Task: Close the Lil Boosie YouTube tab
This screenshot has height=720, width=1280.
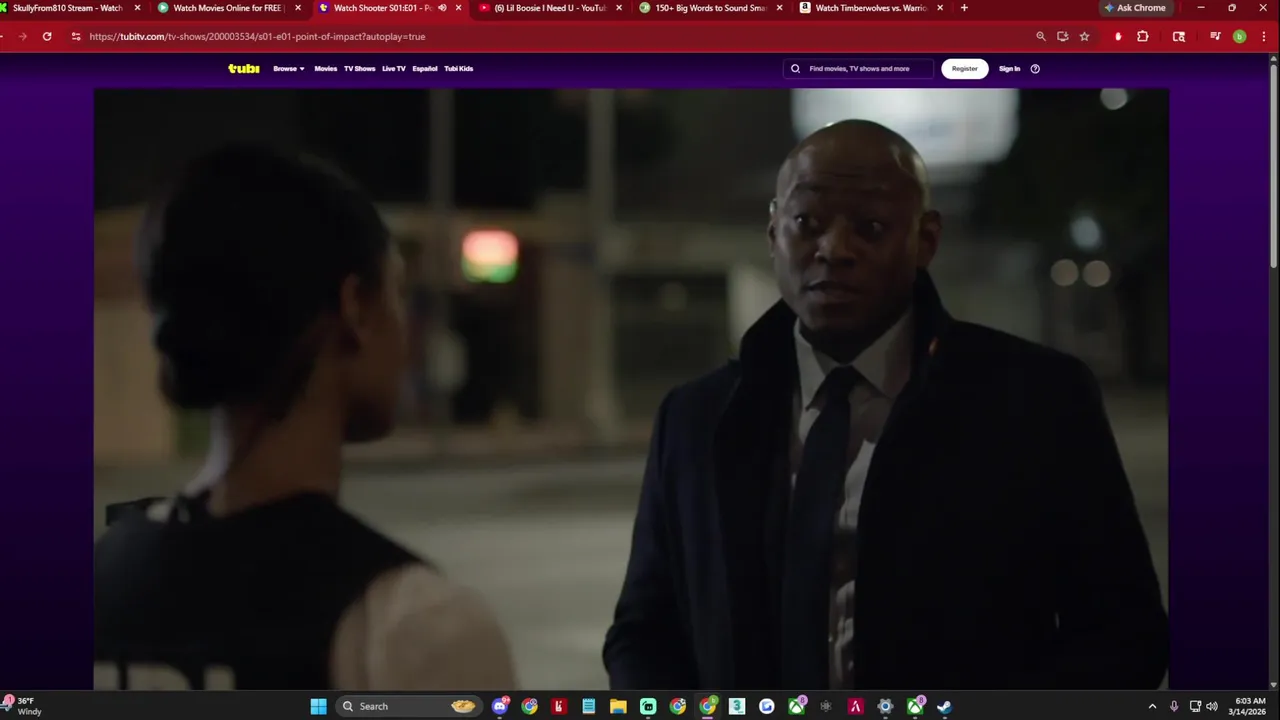Action: click(x=619, y=8)
